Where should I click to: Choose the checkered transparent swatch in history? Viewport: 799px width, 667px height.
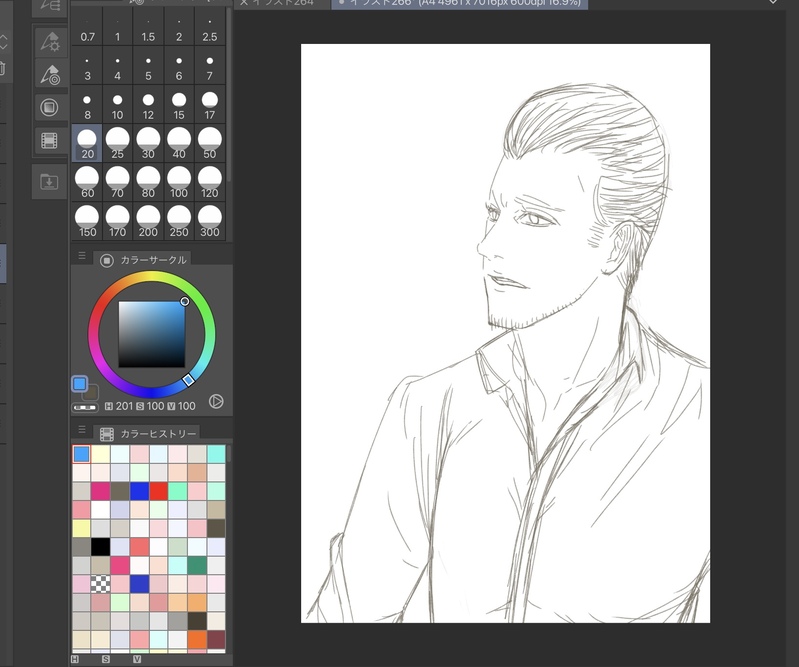100,583
